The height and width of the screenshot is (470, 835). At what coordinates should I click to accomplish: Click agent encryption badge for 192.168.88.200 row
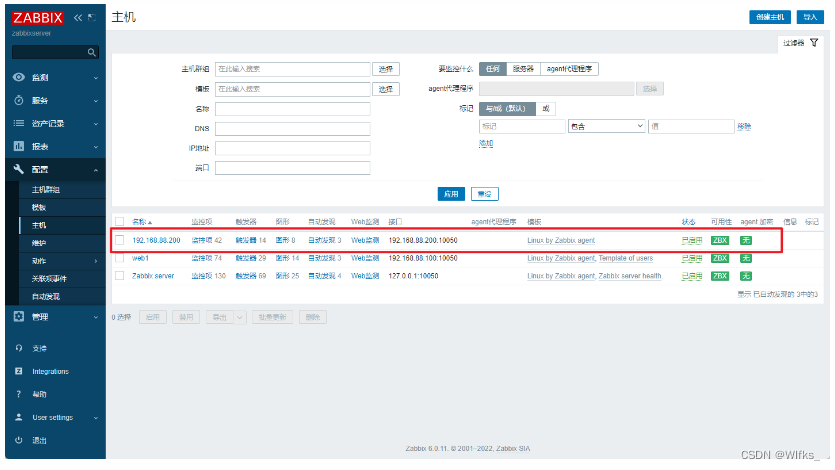746,241
